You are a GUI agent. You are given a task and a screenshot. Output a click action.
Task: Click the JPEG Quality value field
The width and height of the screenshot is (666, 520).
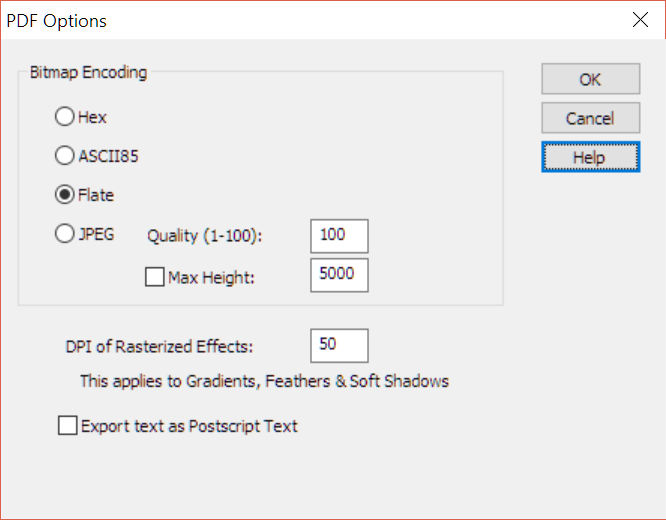[339, 236]
